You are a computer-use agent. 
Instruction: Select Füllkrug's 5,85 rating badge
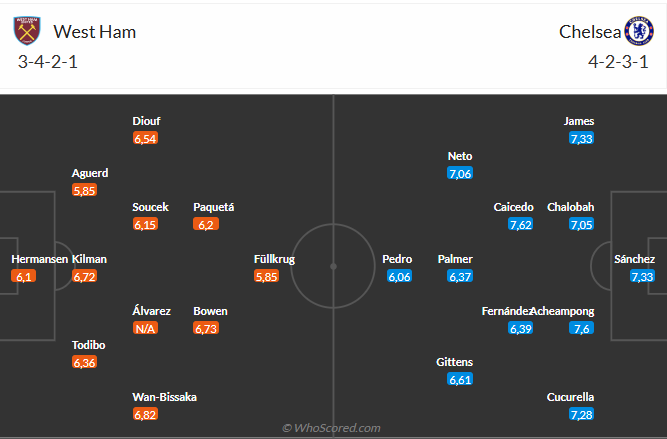pyautogui.click(x=266, y=276)
